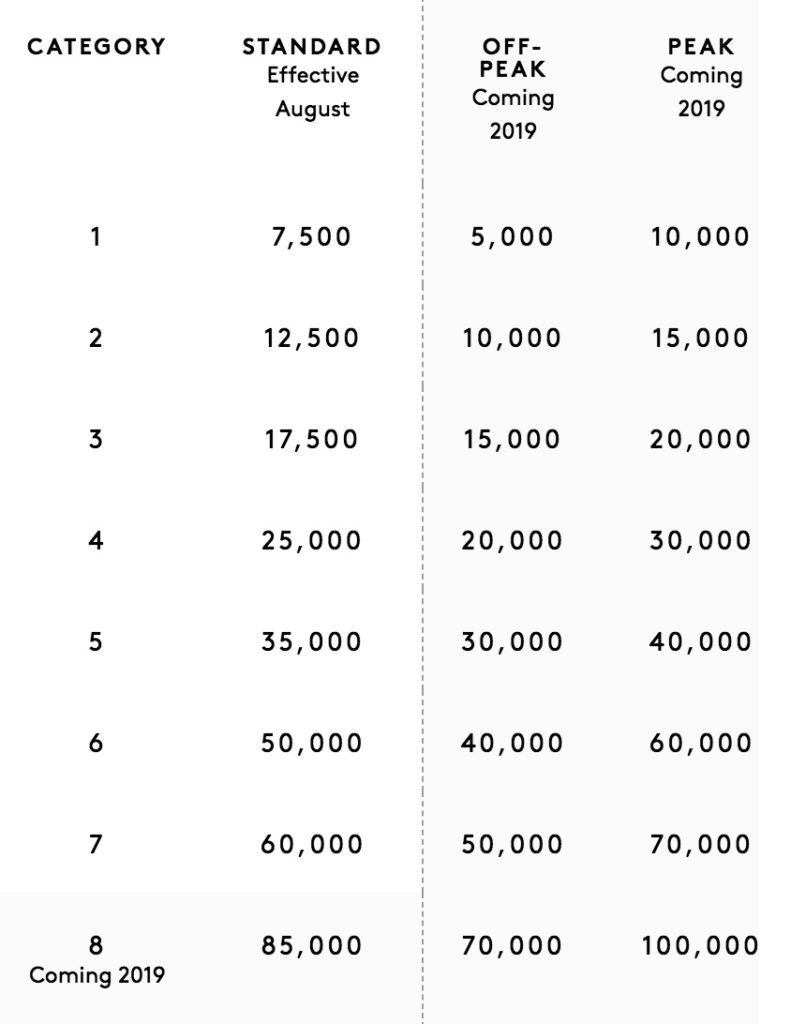
Task: Click Category 6 peak value 60,000
Action: coord(699,743)
